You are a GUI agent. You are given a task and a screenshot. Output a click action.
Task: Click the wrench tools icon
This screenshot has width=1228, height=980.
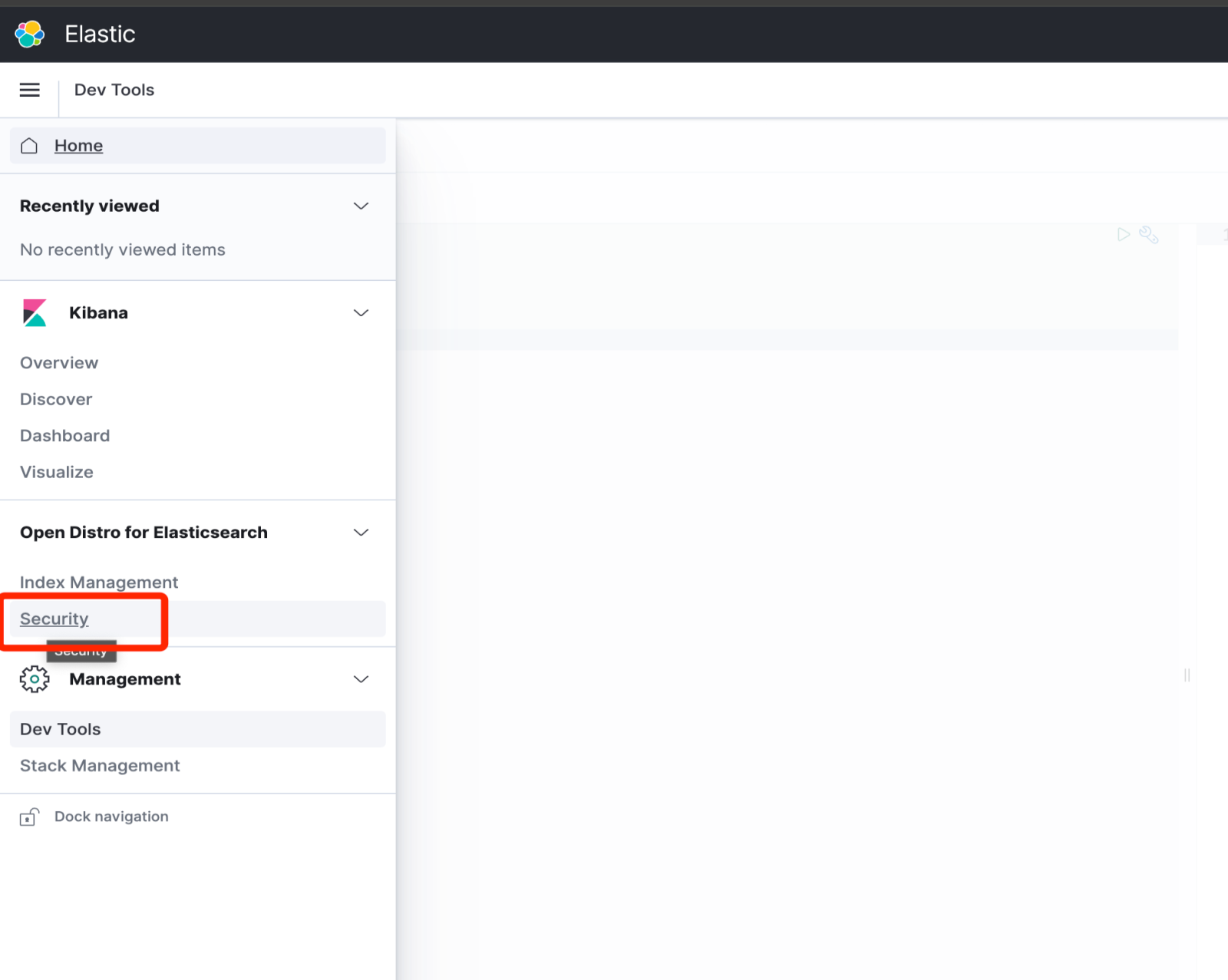pyautogui.click(x=1149, y=235)
